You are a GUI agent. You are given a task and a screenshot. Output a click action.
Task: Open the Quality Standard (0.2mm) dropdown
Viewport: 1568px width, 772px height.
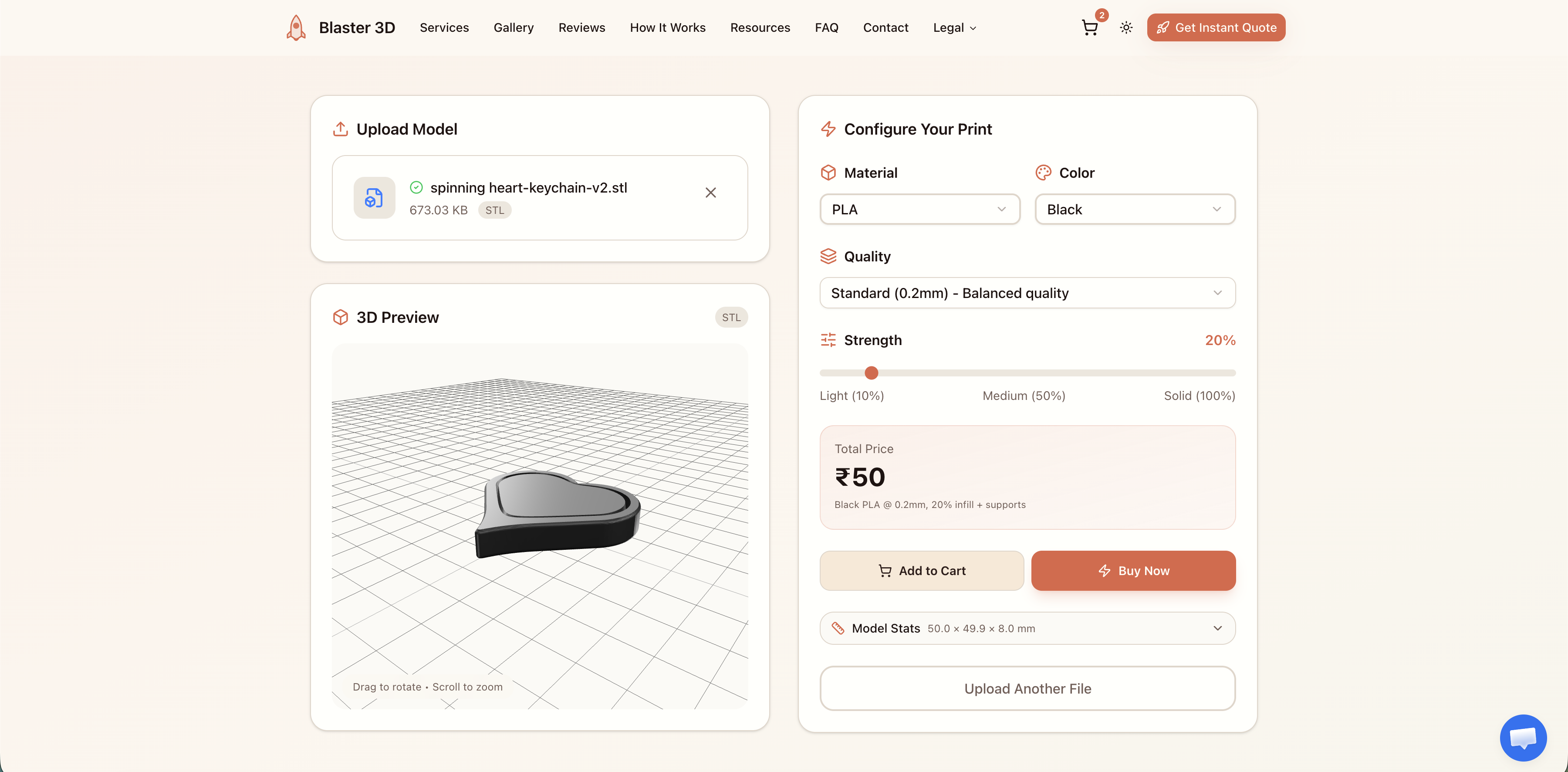pos(1027,293)
